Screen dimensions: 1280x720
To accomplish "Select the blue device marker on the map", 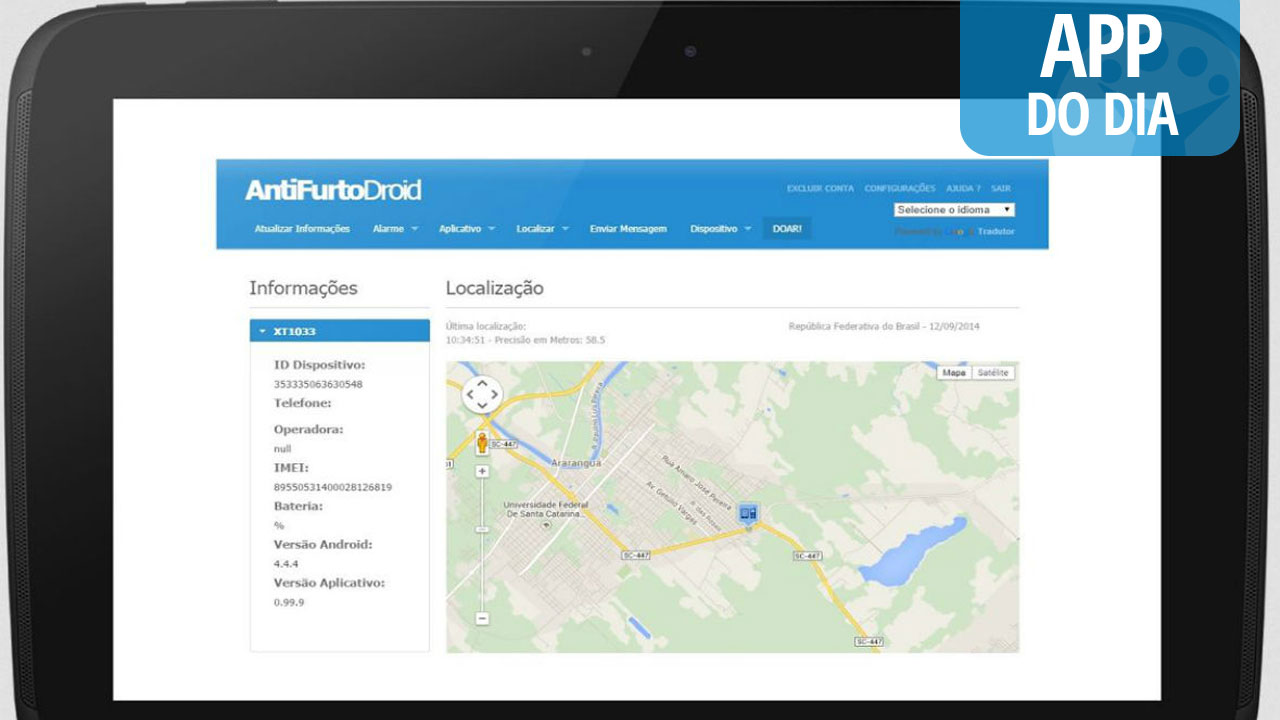I will 748,512.
